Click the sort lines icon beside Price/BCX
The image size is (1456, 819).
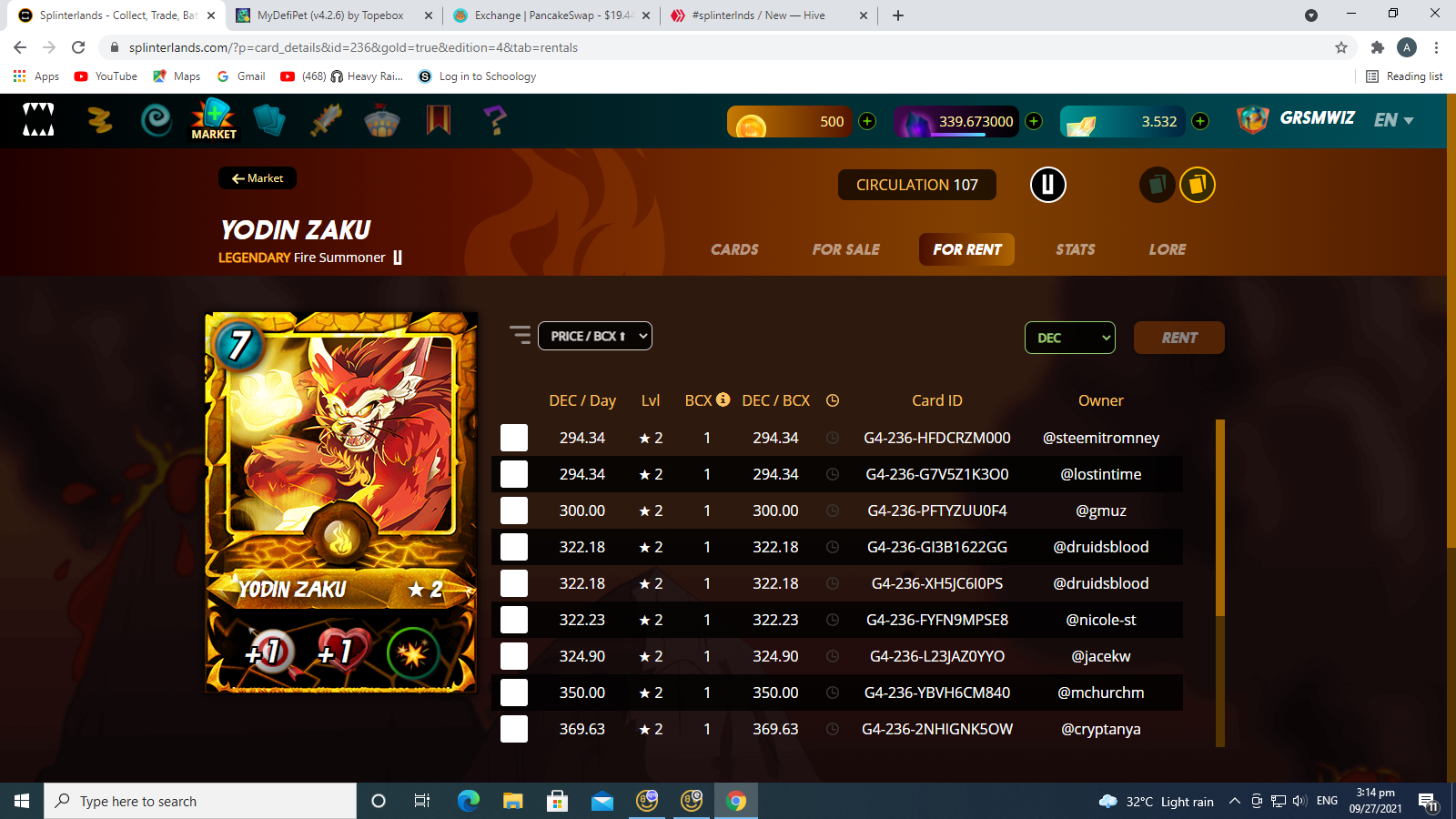point(520,335)
